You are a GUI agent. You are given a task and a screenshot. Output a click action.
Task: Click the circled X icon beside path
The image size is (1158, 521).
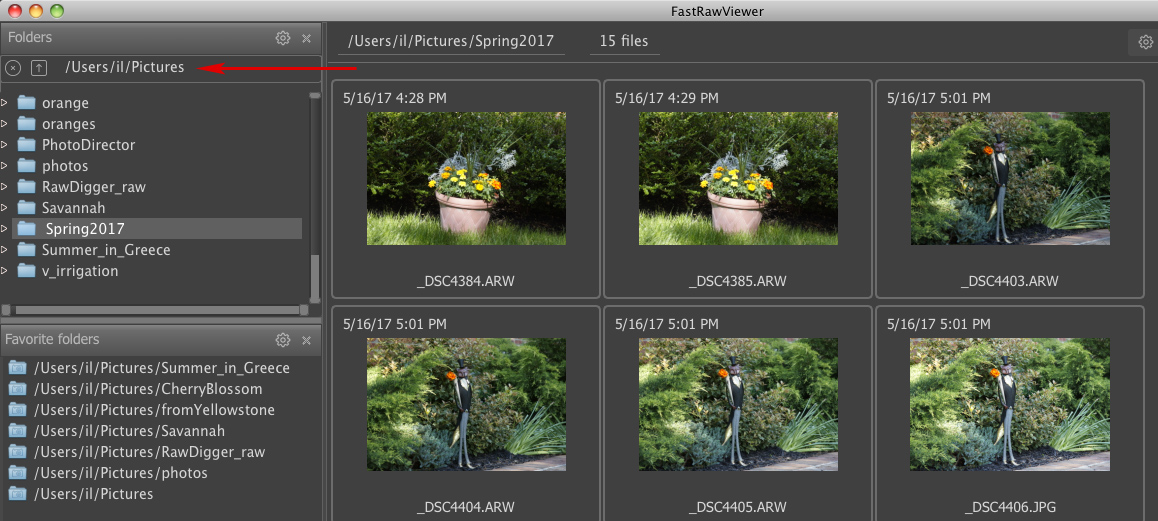tap(13, 68)
